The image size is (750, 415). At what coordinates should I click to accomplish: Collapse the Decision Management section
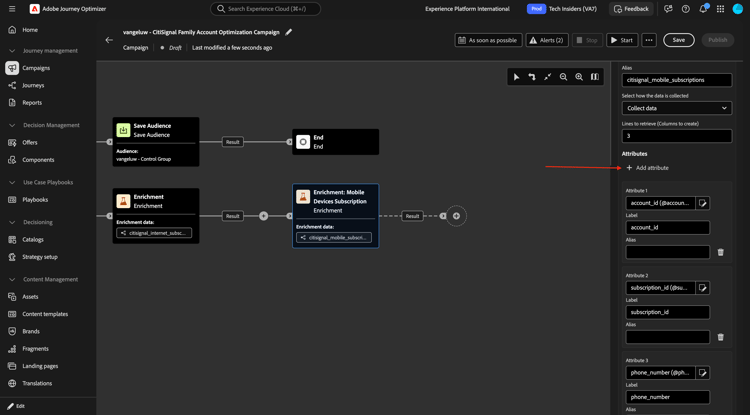point(12,125)
